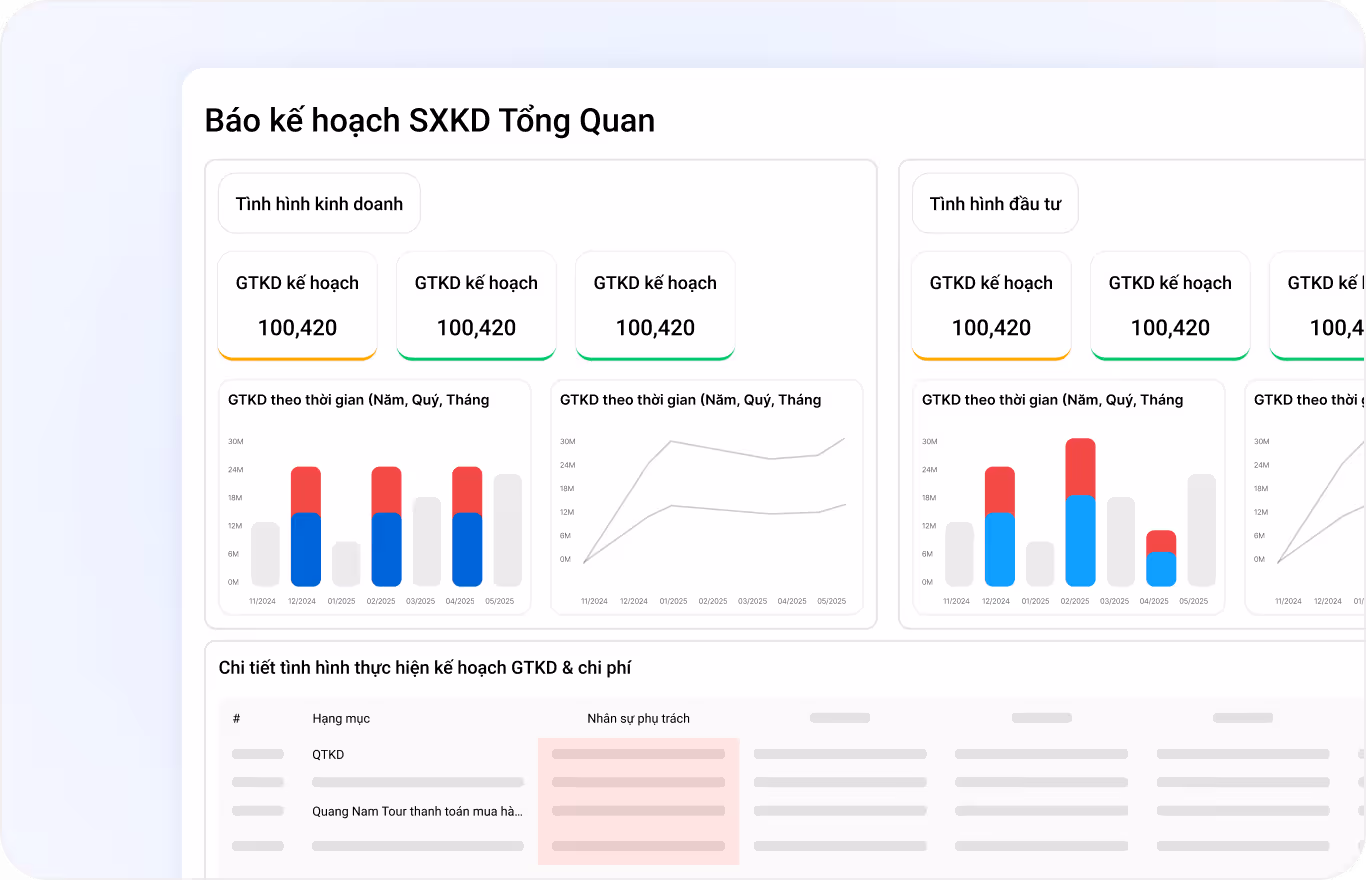Click the pink highlighted cell in the QTKD row
Screen dimensions: 1366x880
click(638, 754)
